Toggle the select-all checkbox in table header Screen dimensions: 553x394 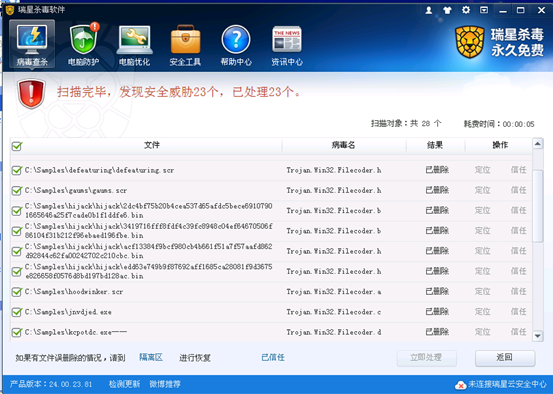click(17, 146)
